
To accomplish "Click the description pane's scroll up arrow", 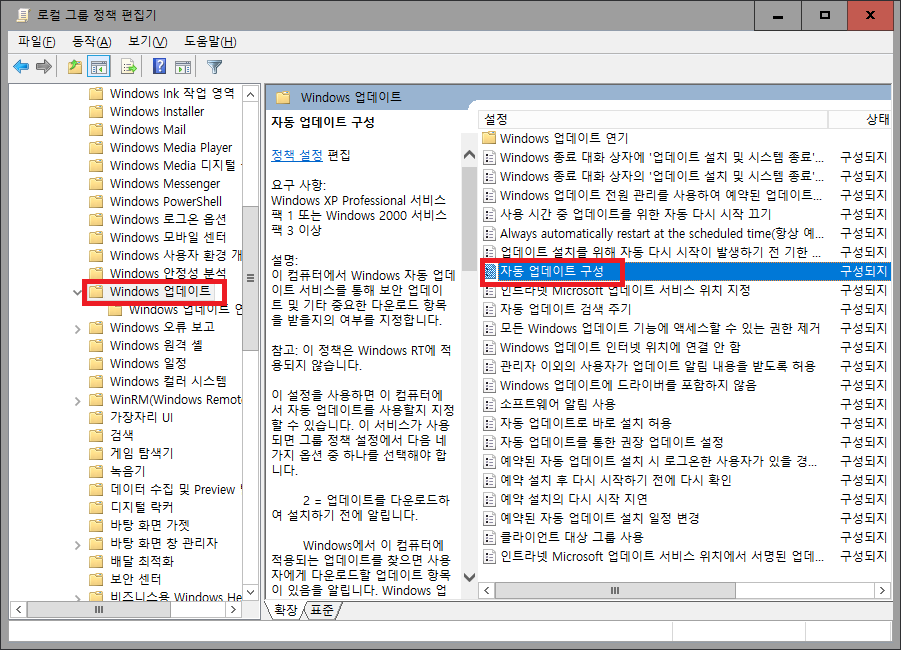I will 469,155.
